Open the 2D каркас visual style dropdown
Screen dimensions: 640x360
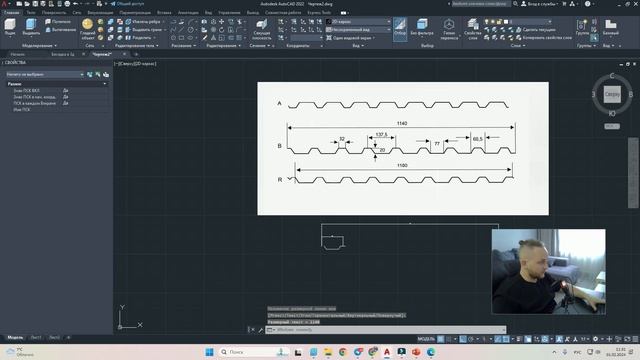click(358, 22)
